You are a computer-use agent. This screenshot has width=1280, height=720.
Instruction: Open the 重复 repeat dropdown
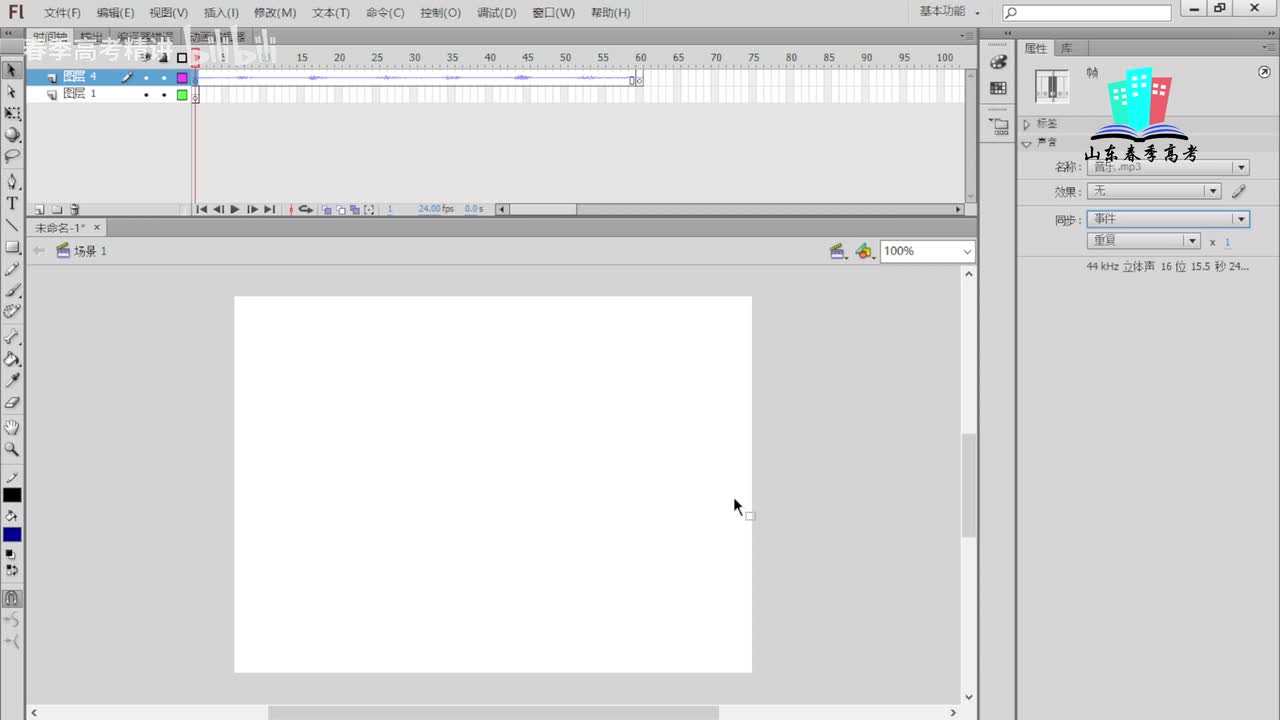pos(1143,241)
